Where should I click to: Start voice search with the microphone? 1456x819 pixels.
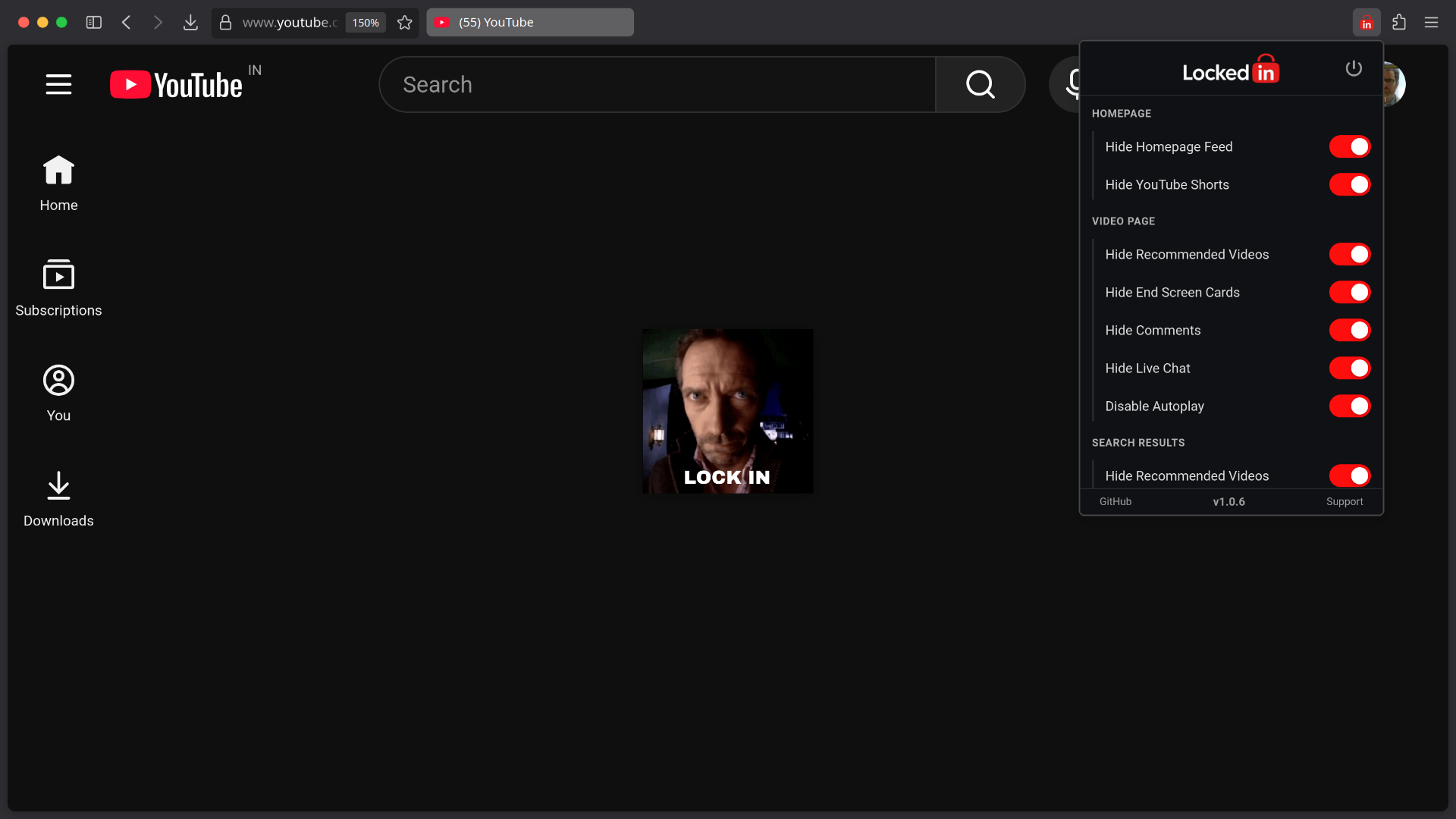pyautogui.click(x=1072, y=84)
